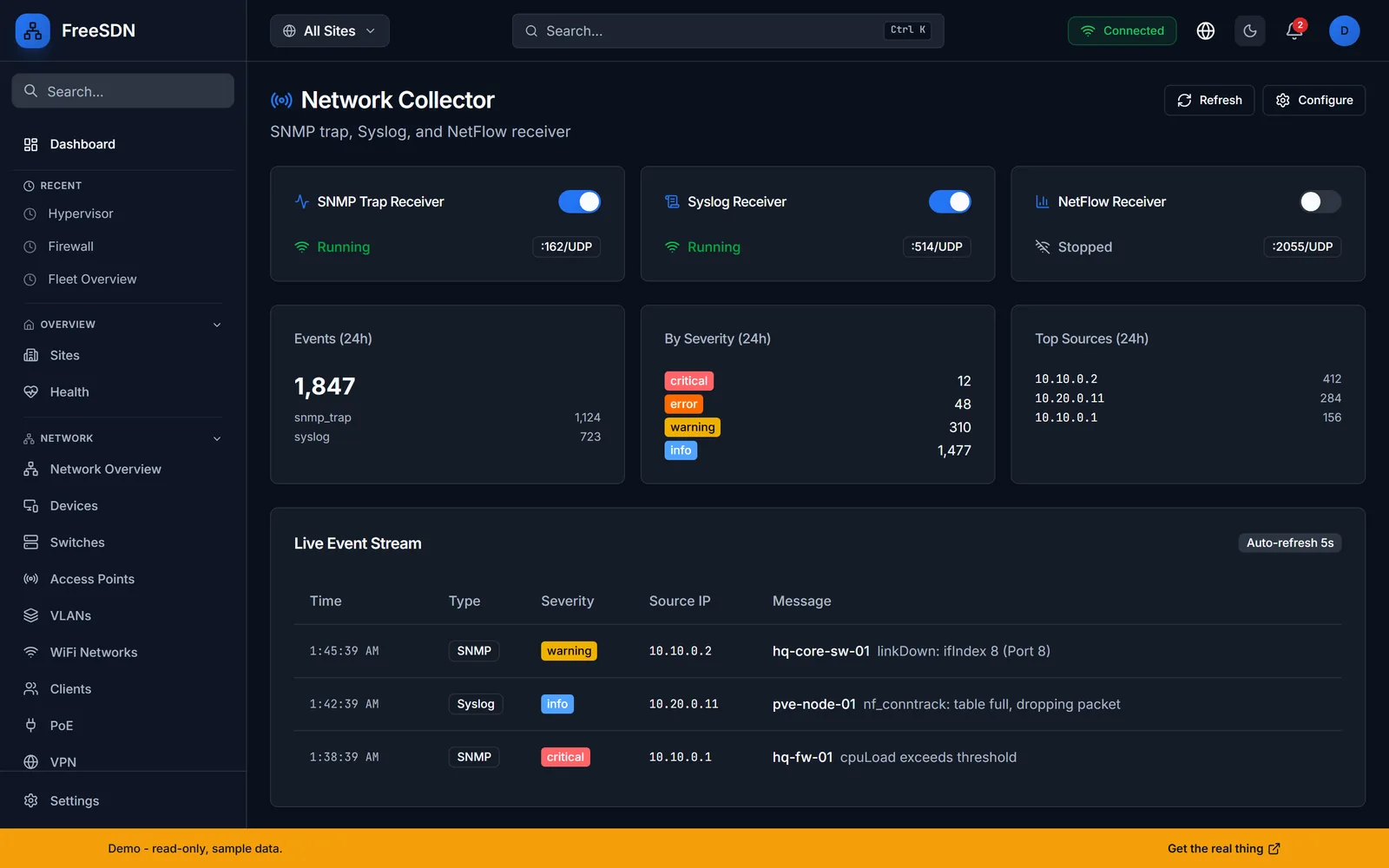Screen dimensions: 1389x868
Task: Click the WiFi Networks wifi icon
Action: coord(31,652)
